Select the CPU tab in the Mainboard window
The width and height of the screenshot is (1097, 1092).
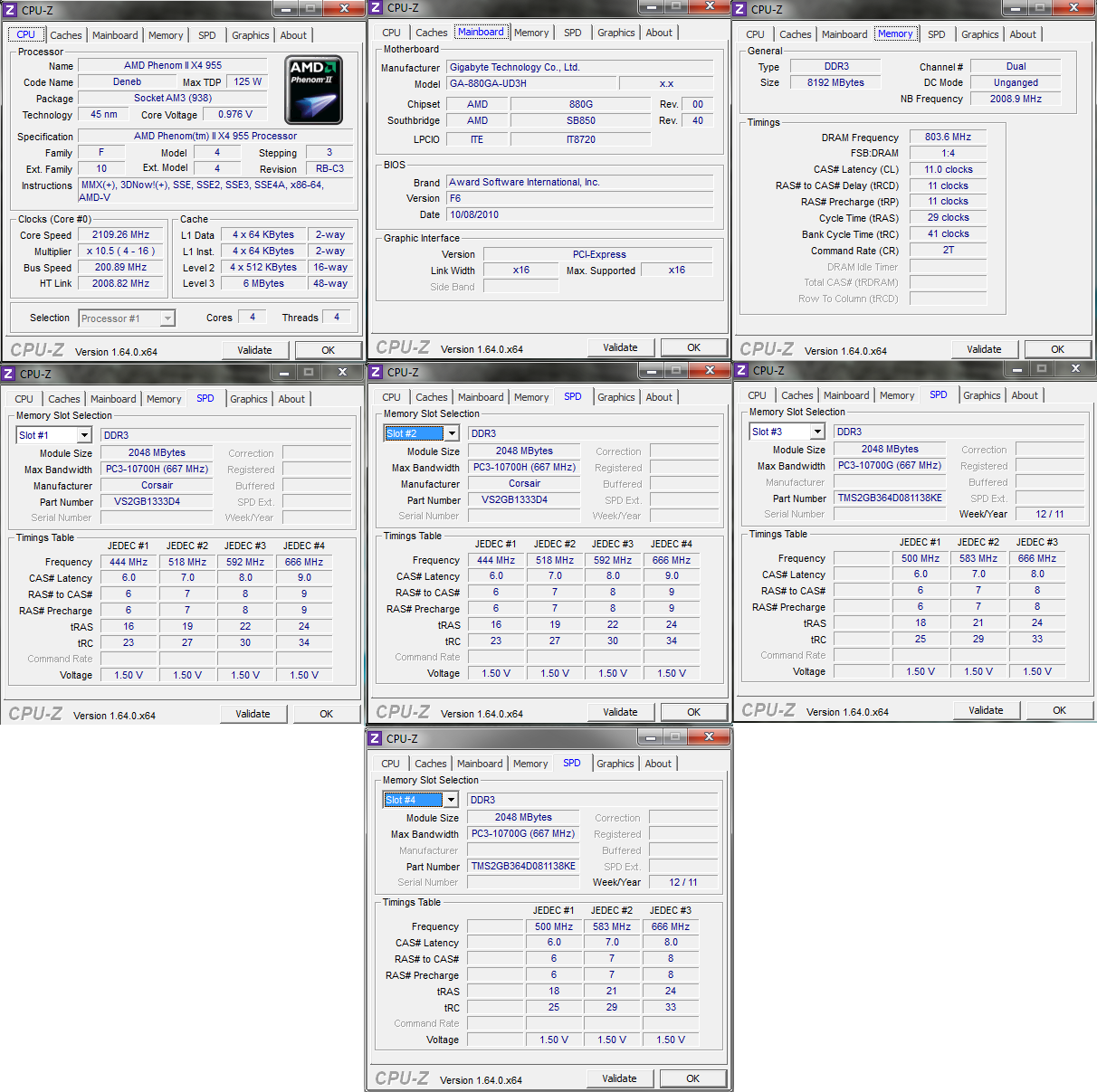pyautogui.click(x=391, y=33)
